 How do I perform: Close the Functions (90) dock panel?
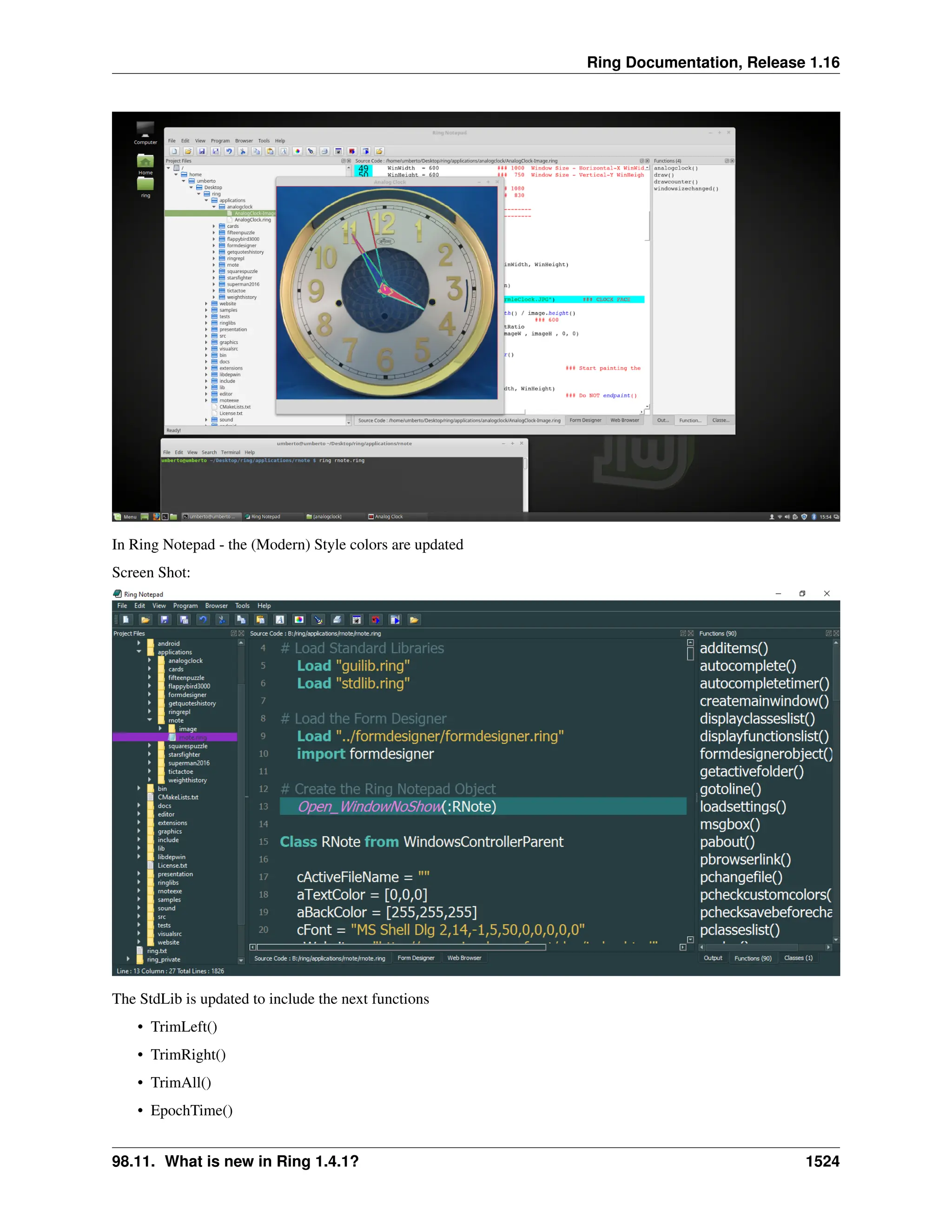(836, 634)
